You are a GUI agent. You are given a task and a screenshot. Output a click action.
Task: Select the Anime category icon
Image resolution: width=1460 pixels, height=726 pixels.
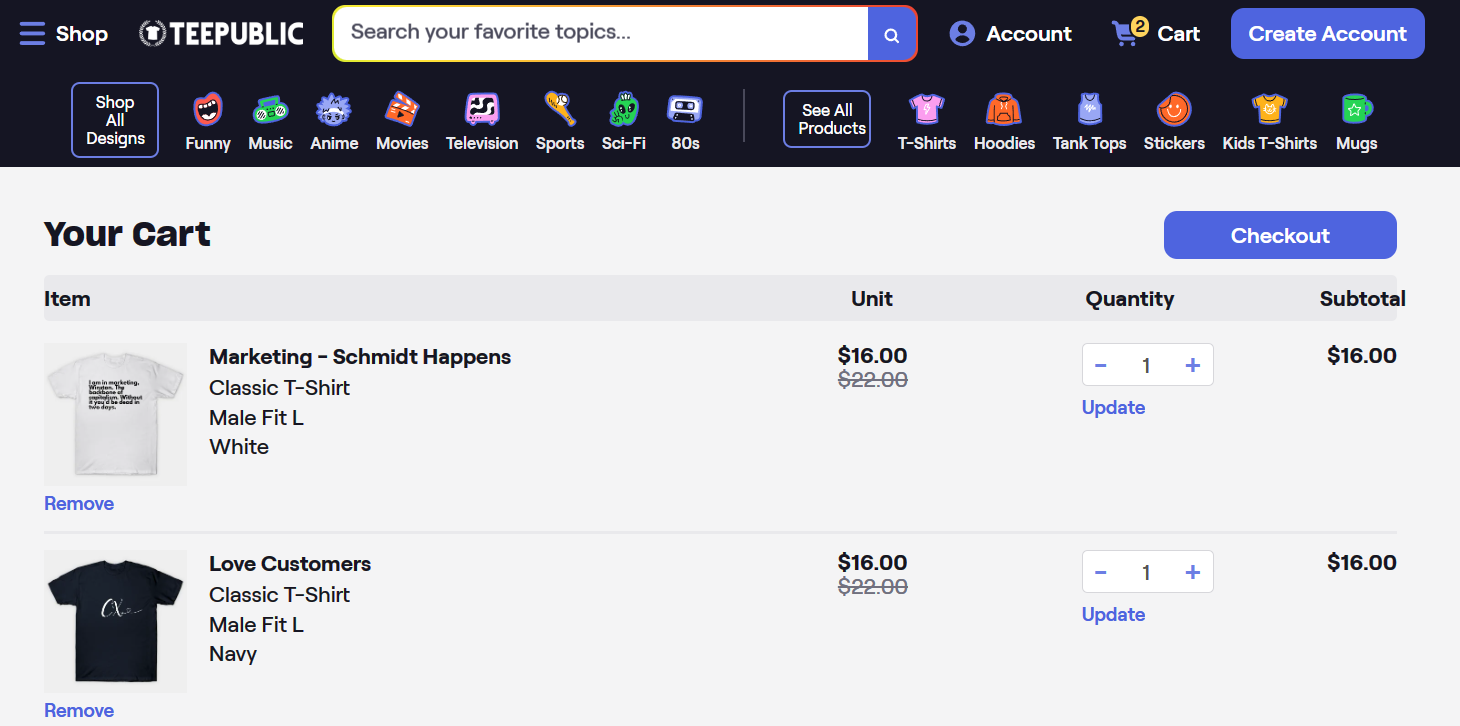tap(334, 109)
